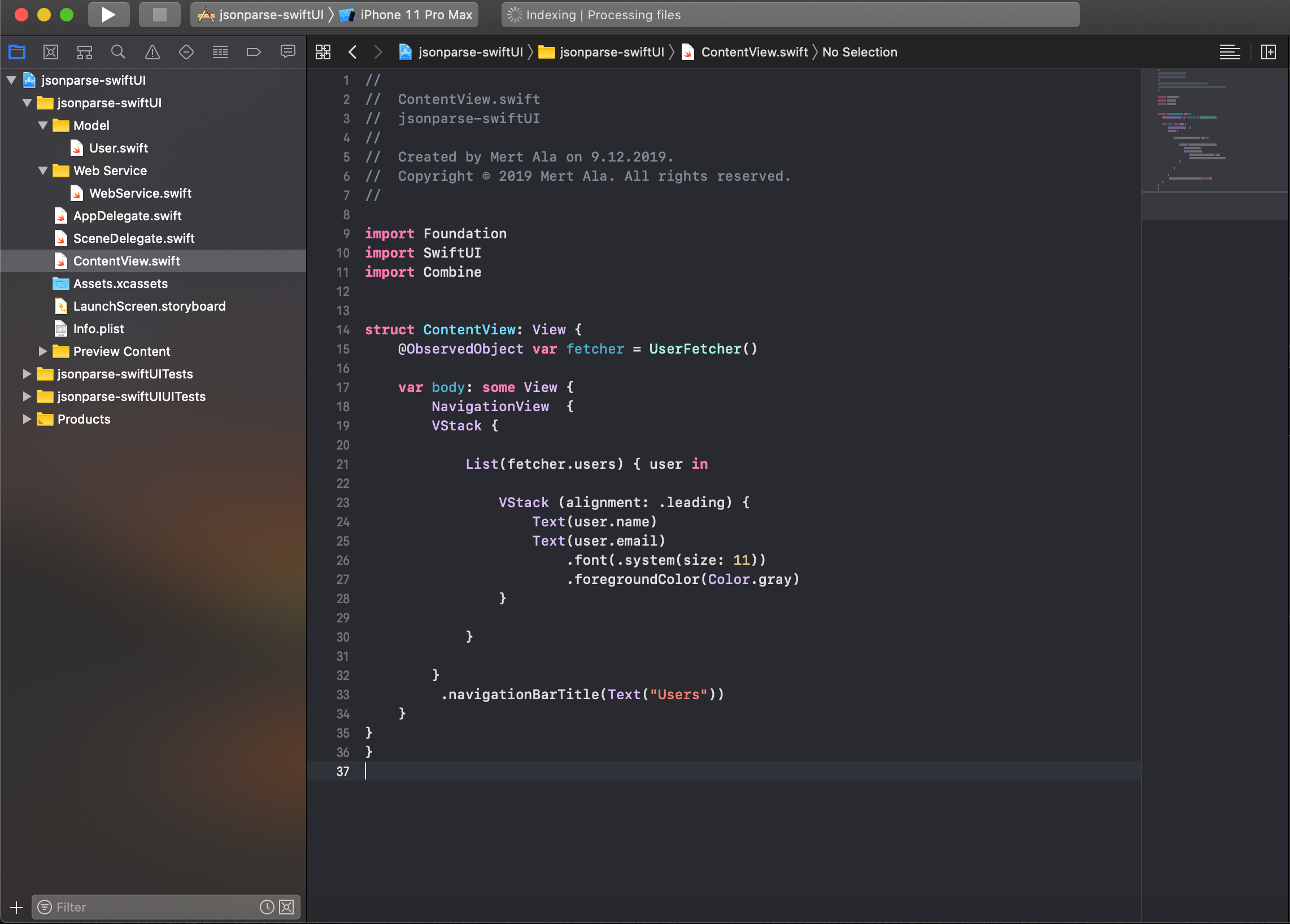This screenshot has width=1290, height=924.
Task: Collapse the Web Service folder
Action: pyautogui.click(x=43, y=171)
